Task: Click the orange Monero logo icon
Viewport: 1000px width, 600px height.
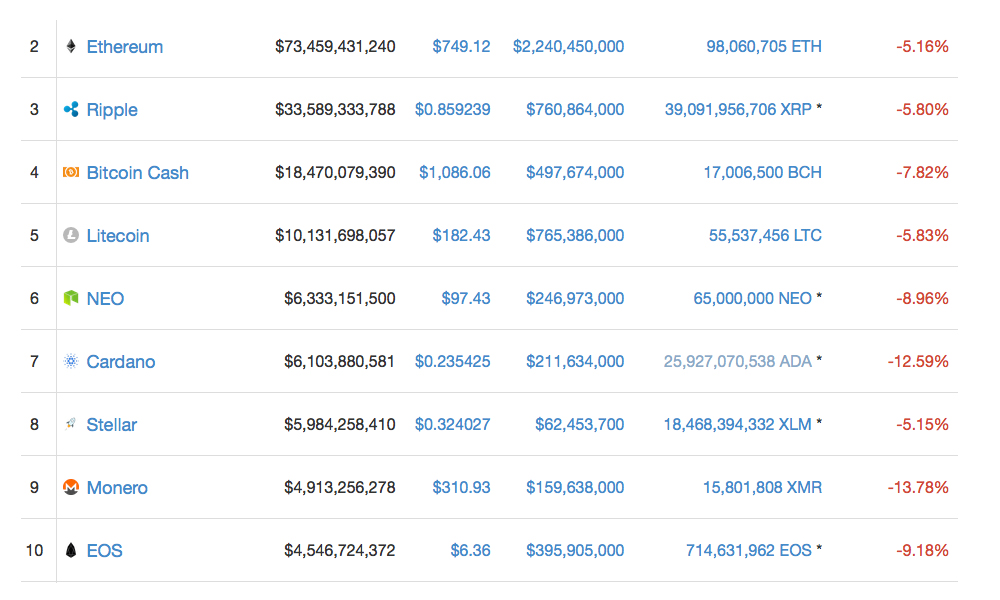Action: [71, 487]
